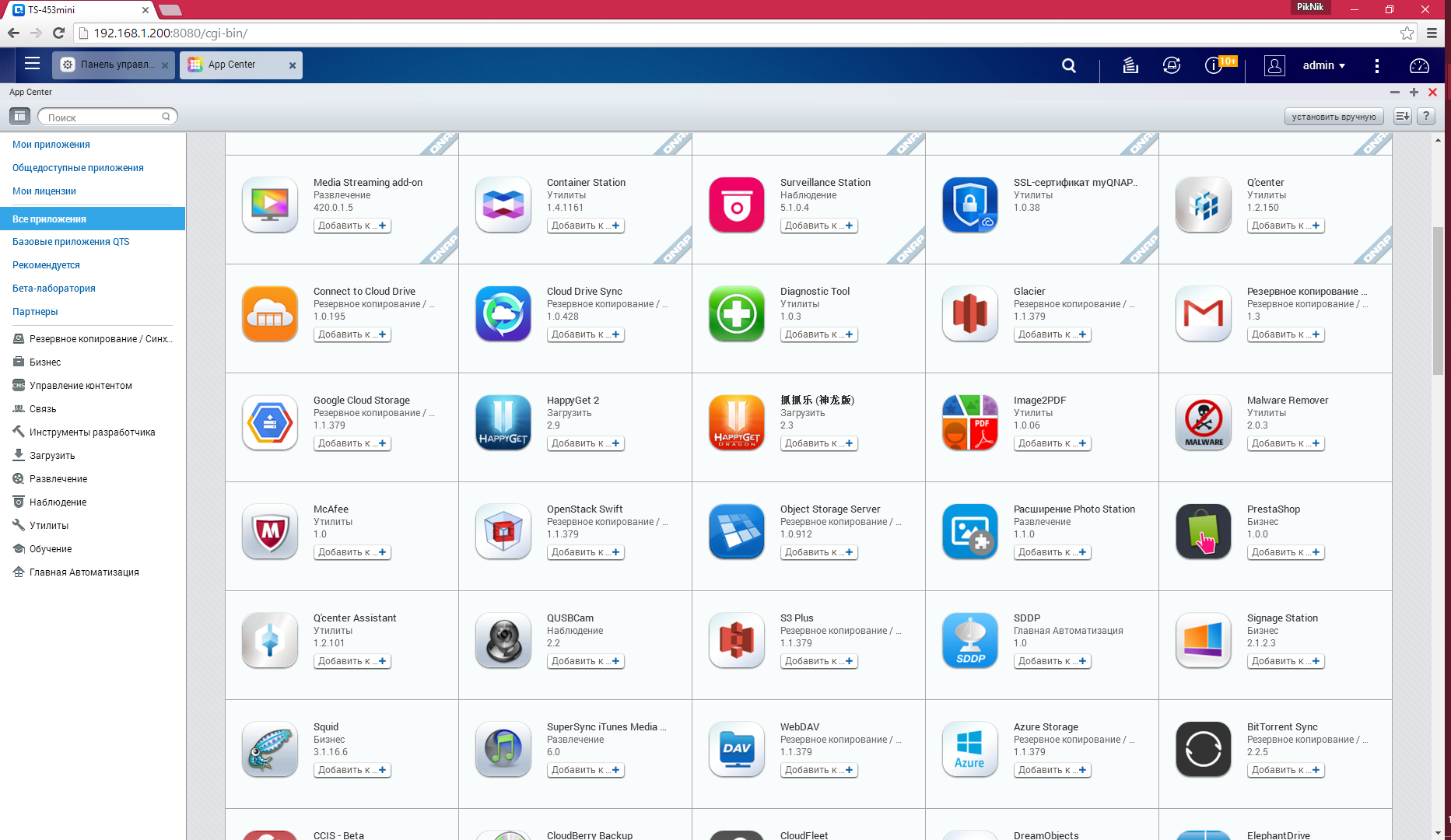
Task: Close the App Center taskbar tab
Action: (x=293, y=65)
